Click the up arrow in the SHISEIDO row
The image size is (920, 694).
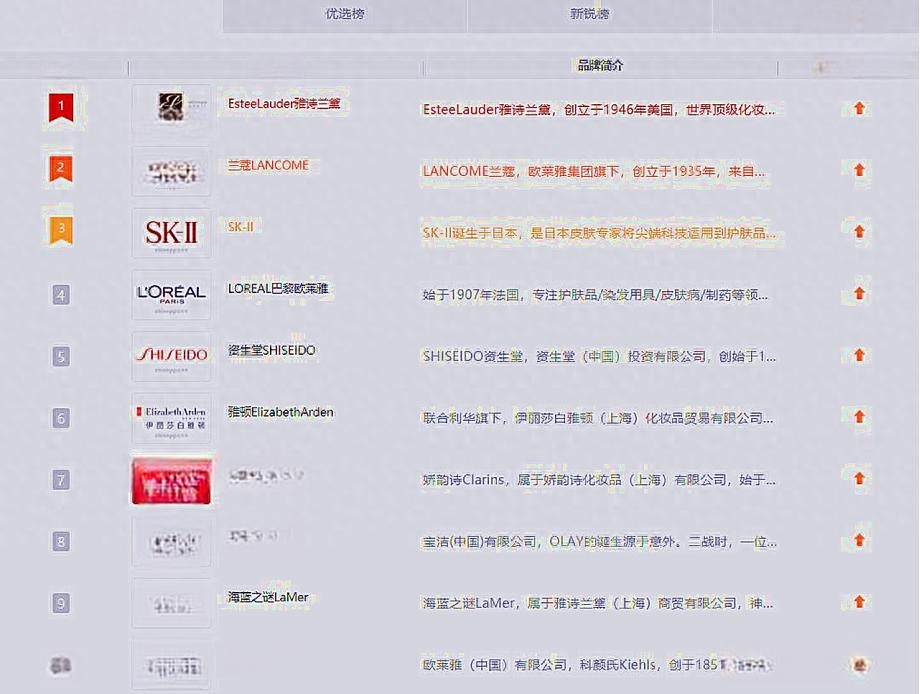(860, 355)
